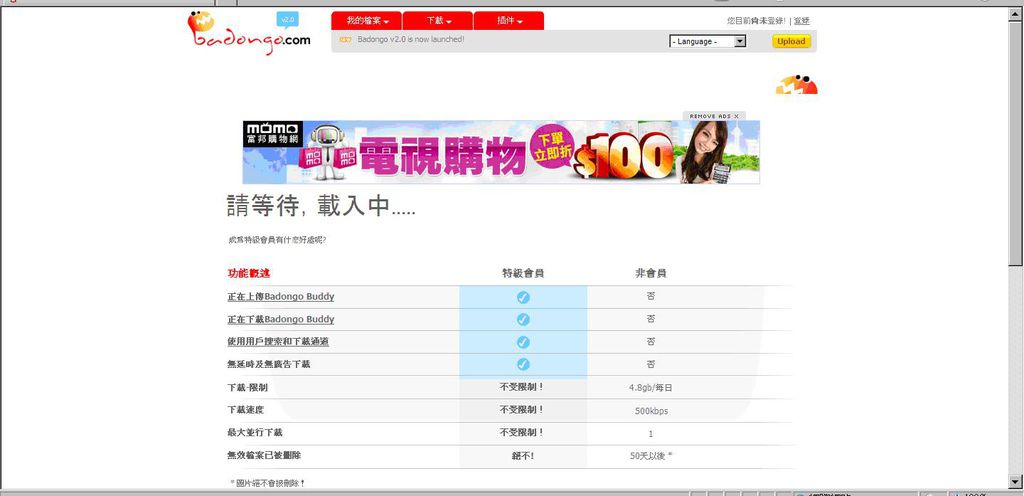1024x496 pixels.
Task: Click 否 in 正在上傳Badongo Buddy row
Action: [651, 296]
